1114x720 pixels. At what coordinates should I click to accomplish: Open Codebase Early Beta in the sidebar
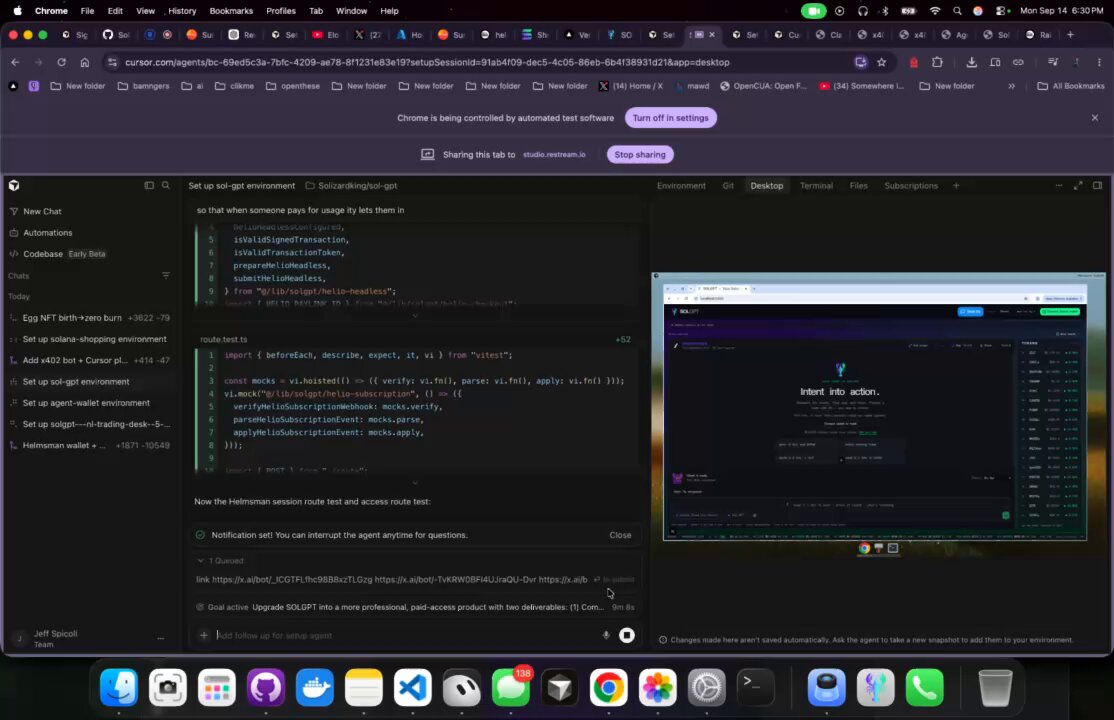pyautogui.click(x=57, y=254)
